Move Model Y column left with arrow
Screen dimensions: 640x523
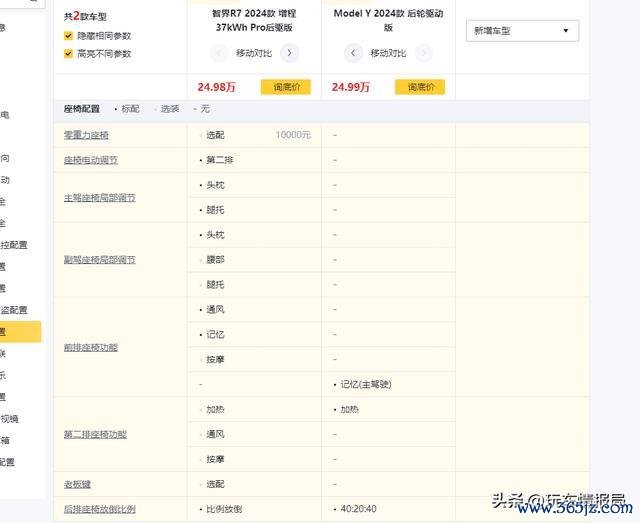353,53
